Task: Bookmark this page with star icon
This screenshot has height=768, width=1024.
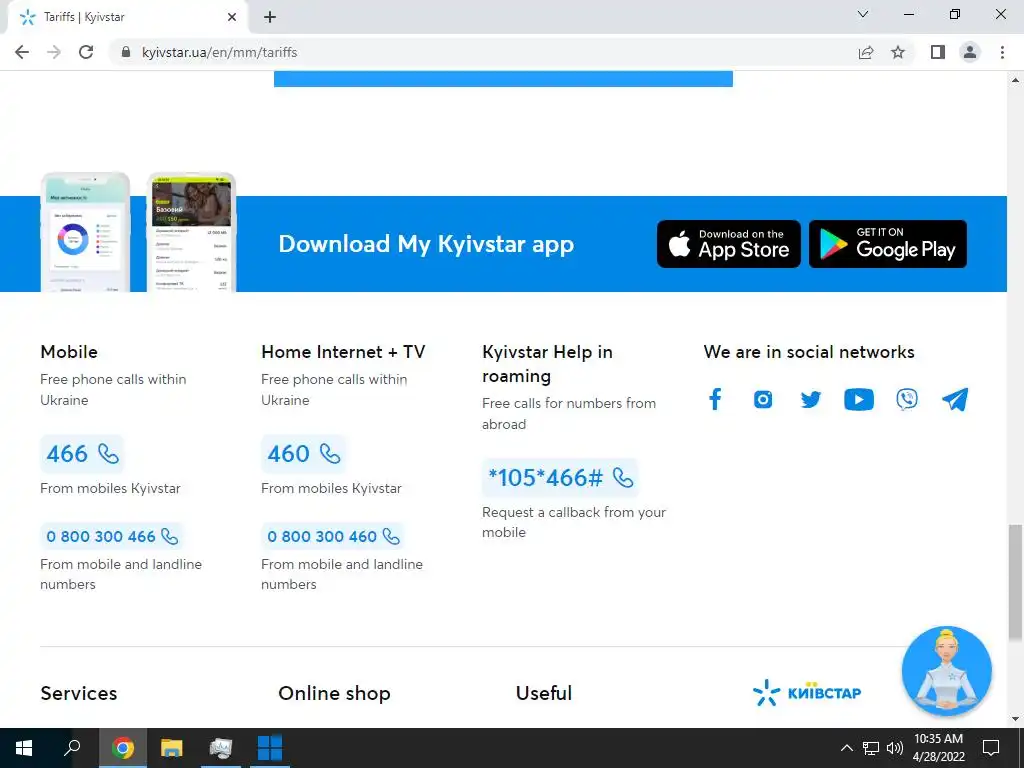Action: click(898, 52)
